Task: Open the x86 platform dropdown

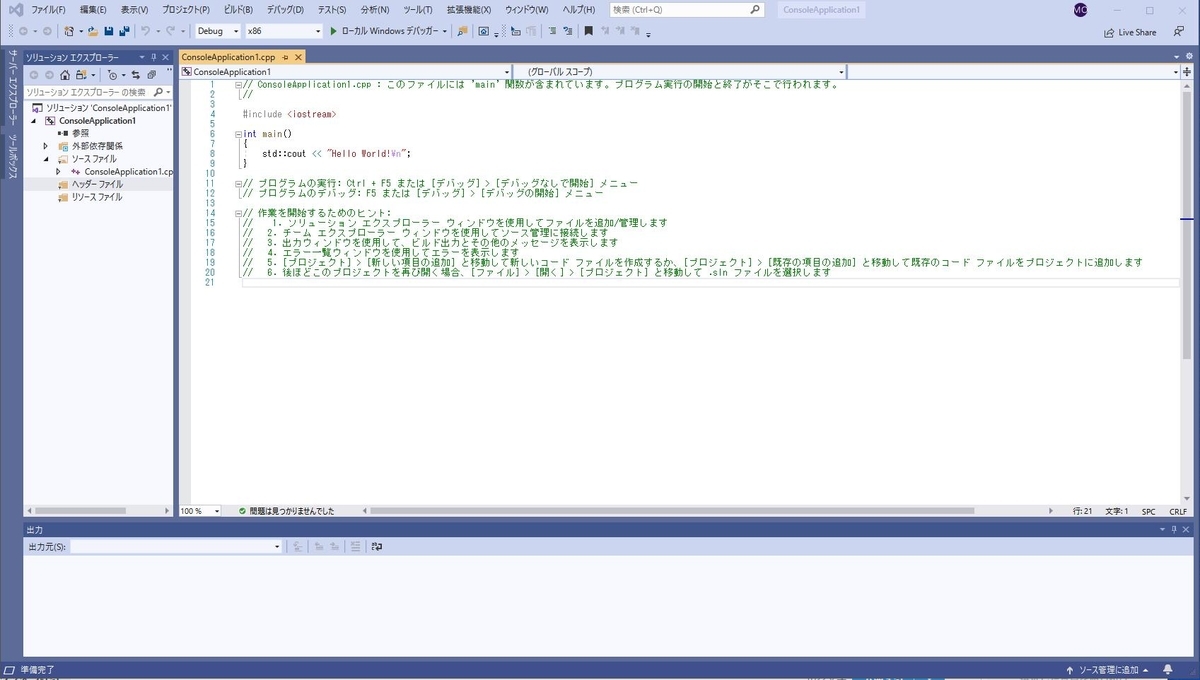Action: click(x=316, y=31)
